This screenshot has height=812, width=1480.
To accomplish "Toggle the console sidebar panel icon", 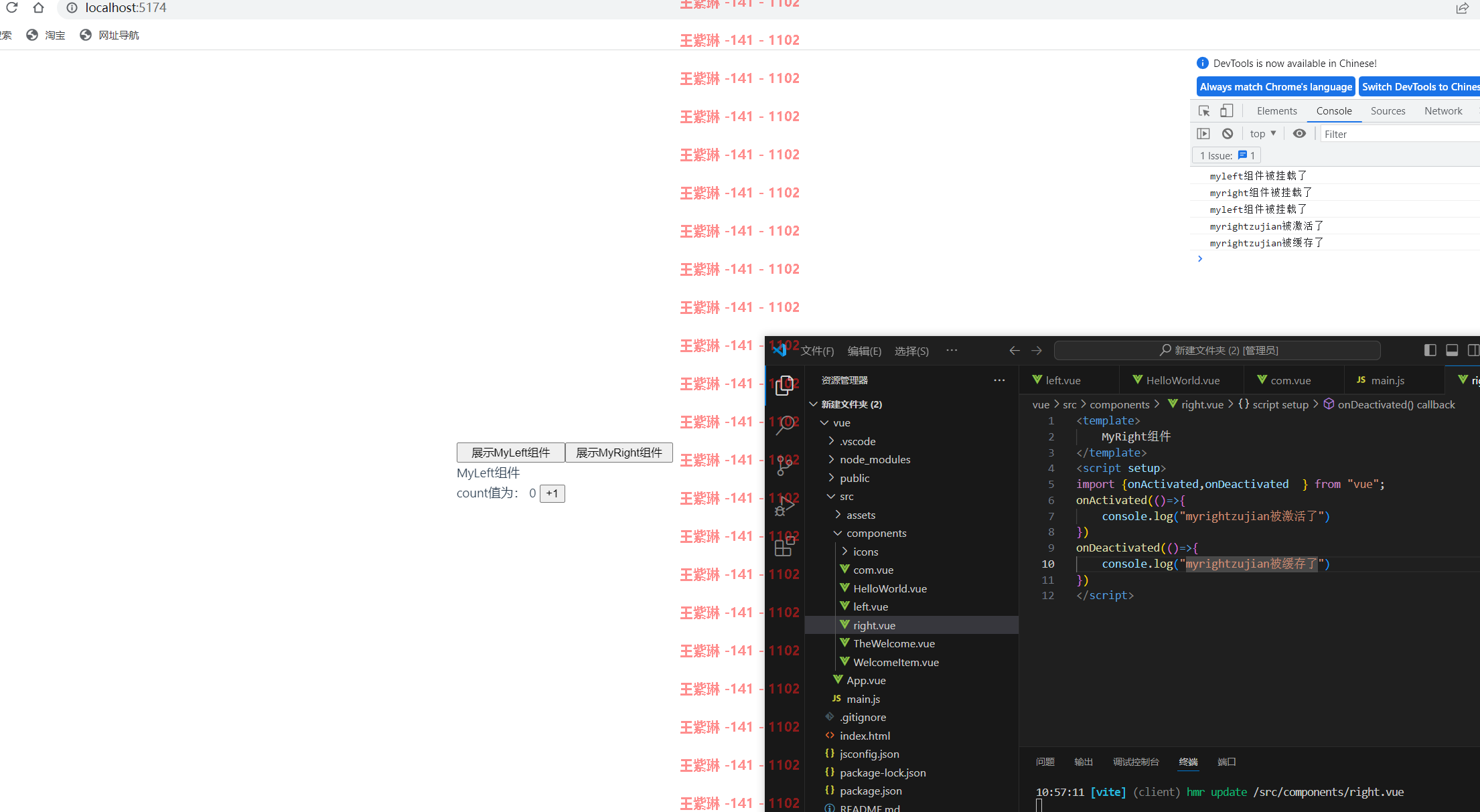I will point(1203,133).
